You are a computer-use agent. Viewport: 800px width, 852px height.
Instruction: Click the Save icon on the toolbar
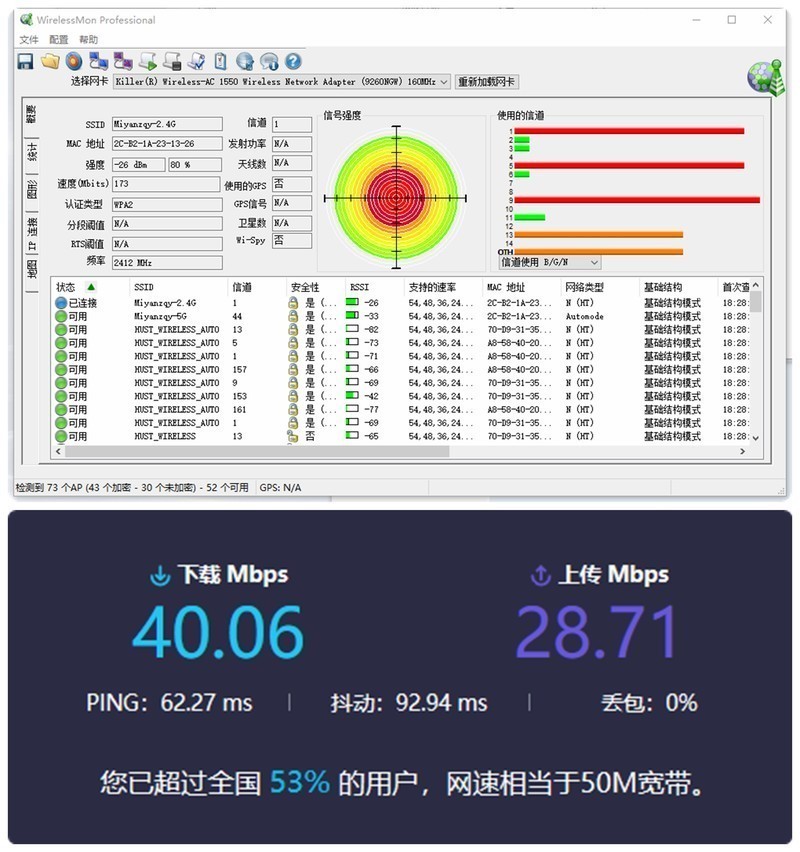(25, 60)
